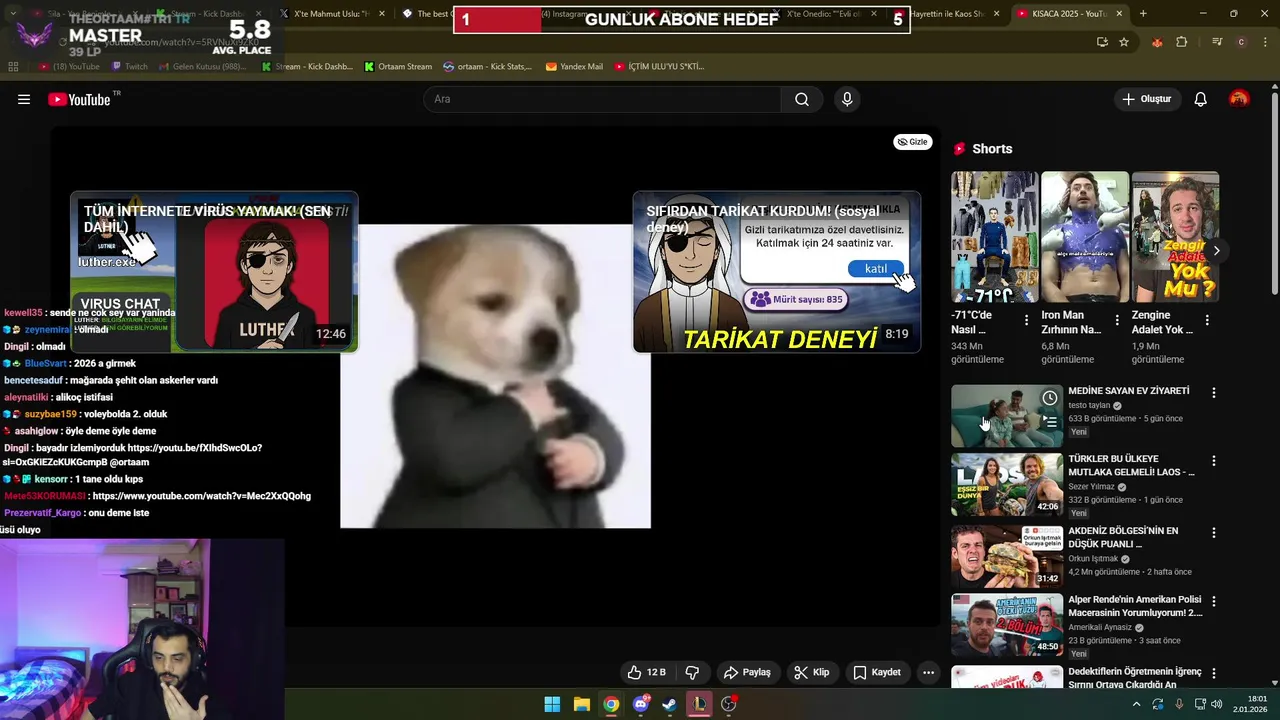This screenshot has height=720, width=1280.
Task: Share the video via Paylaş
Action: 747,672
